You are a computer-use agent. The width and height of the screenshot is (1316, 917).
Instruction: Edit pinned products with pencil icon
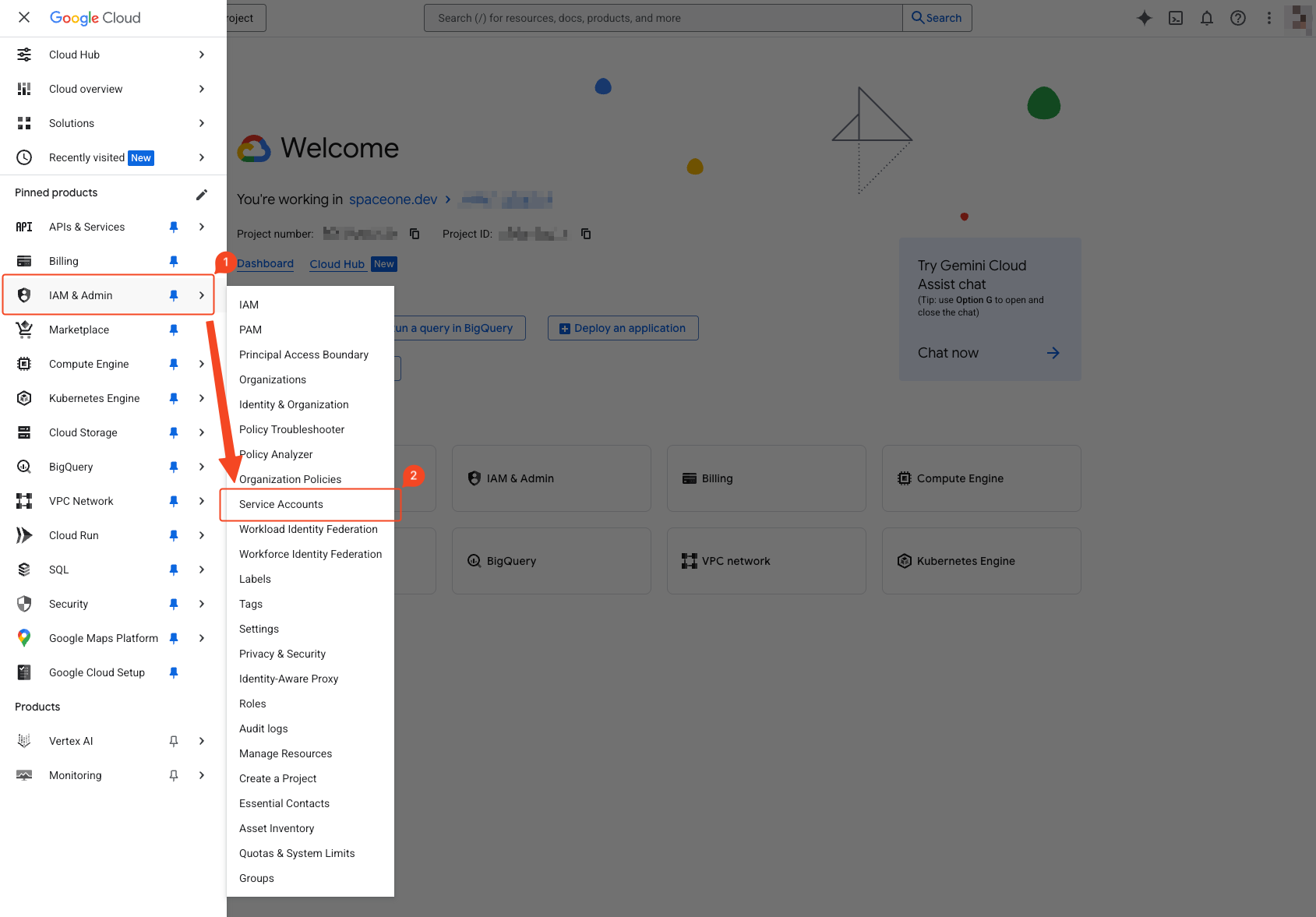click(202, 194)
